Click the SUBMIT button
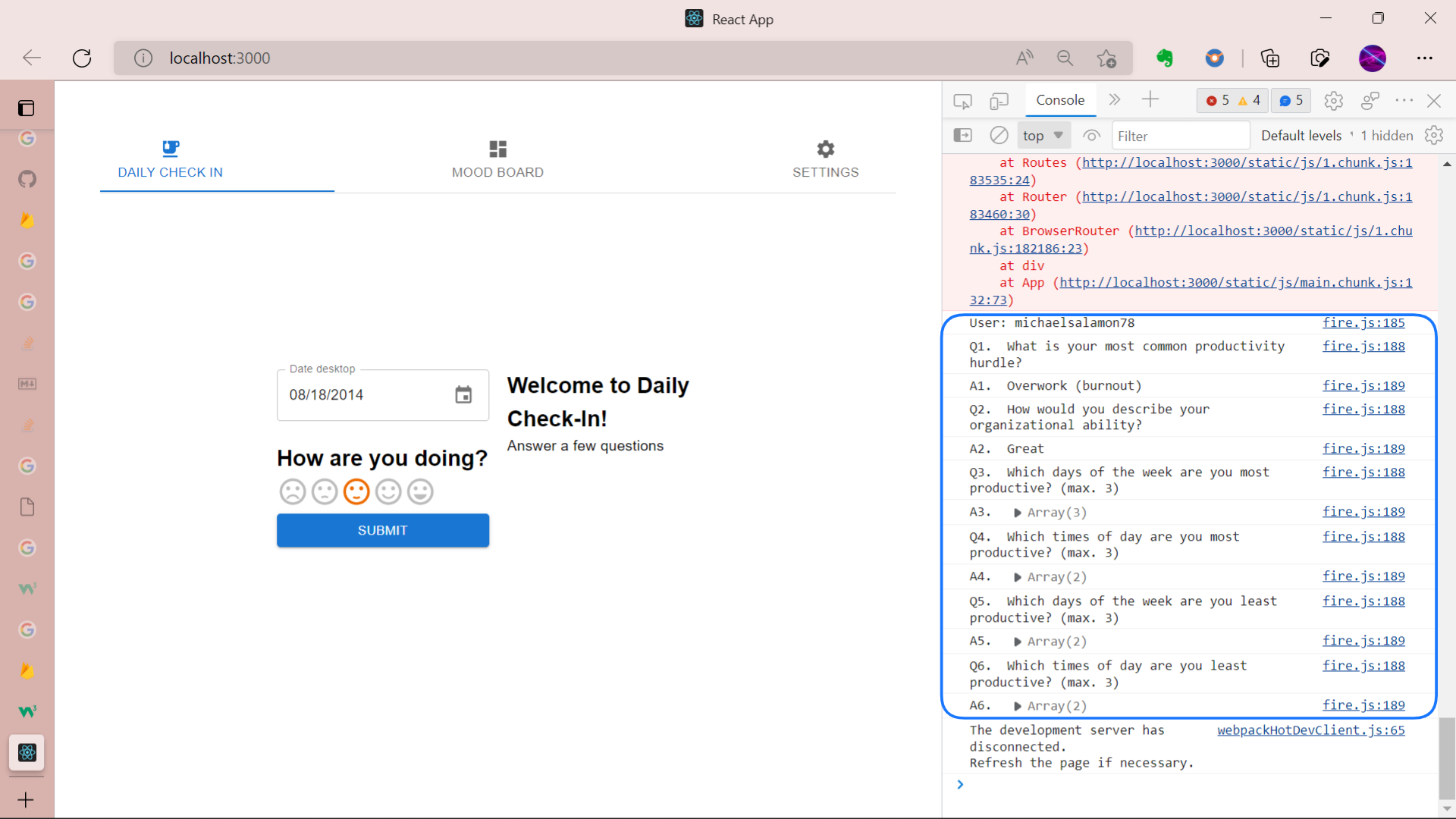The width and height of the screenshot is (1456, 819). point(382,530)
